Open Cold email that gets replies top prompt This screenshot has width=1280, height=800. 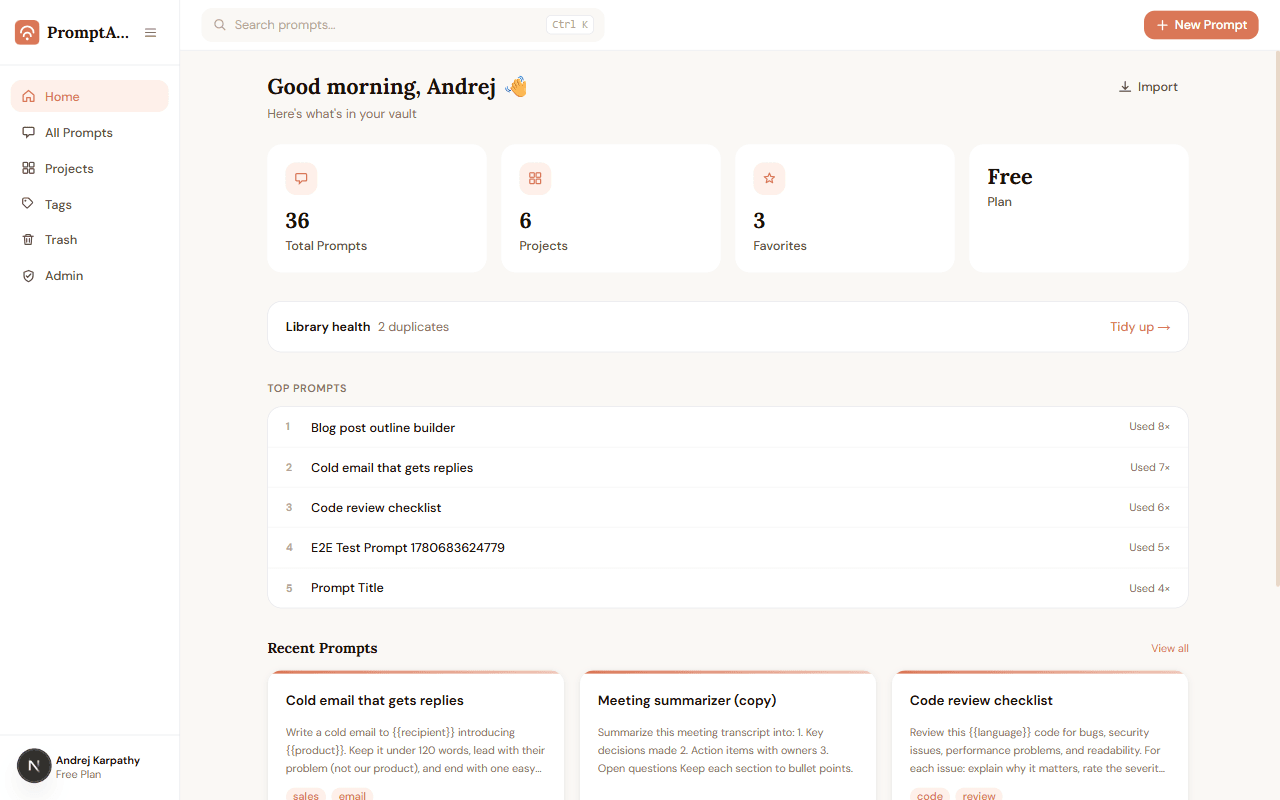[x=728, y=467]
